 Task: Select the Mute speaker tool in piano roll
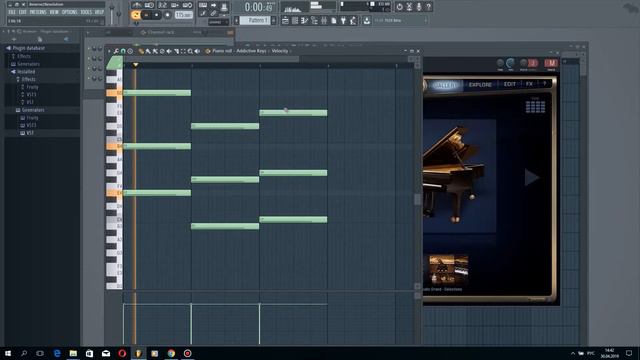point(169,51)
